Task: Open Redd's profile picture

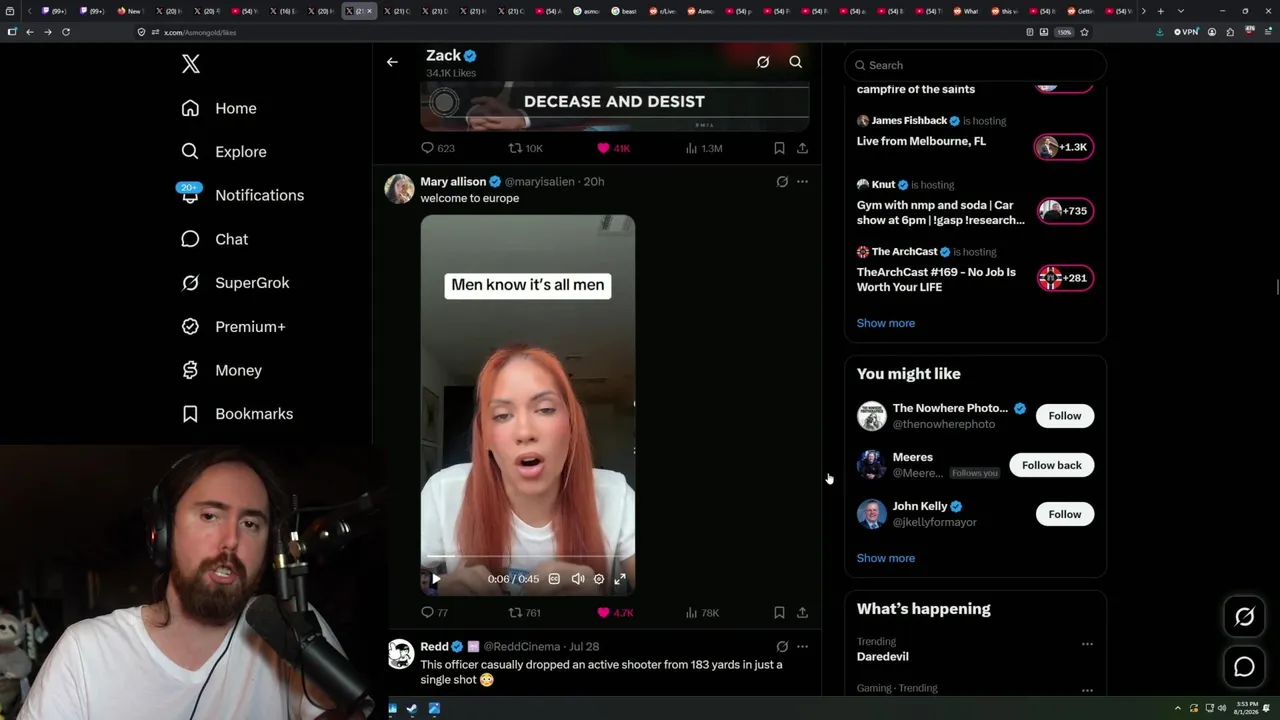Action: 401,654
